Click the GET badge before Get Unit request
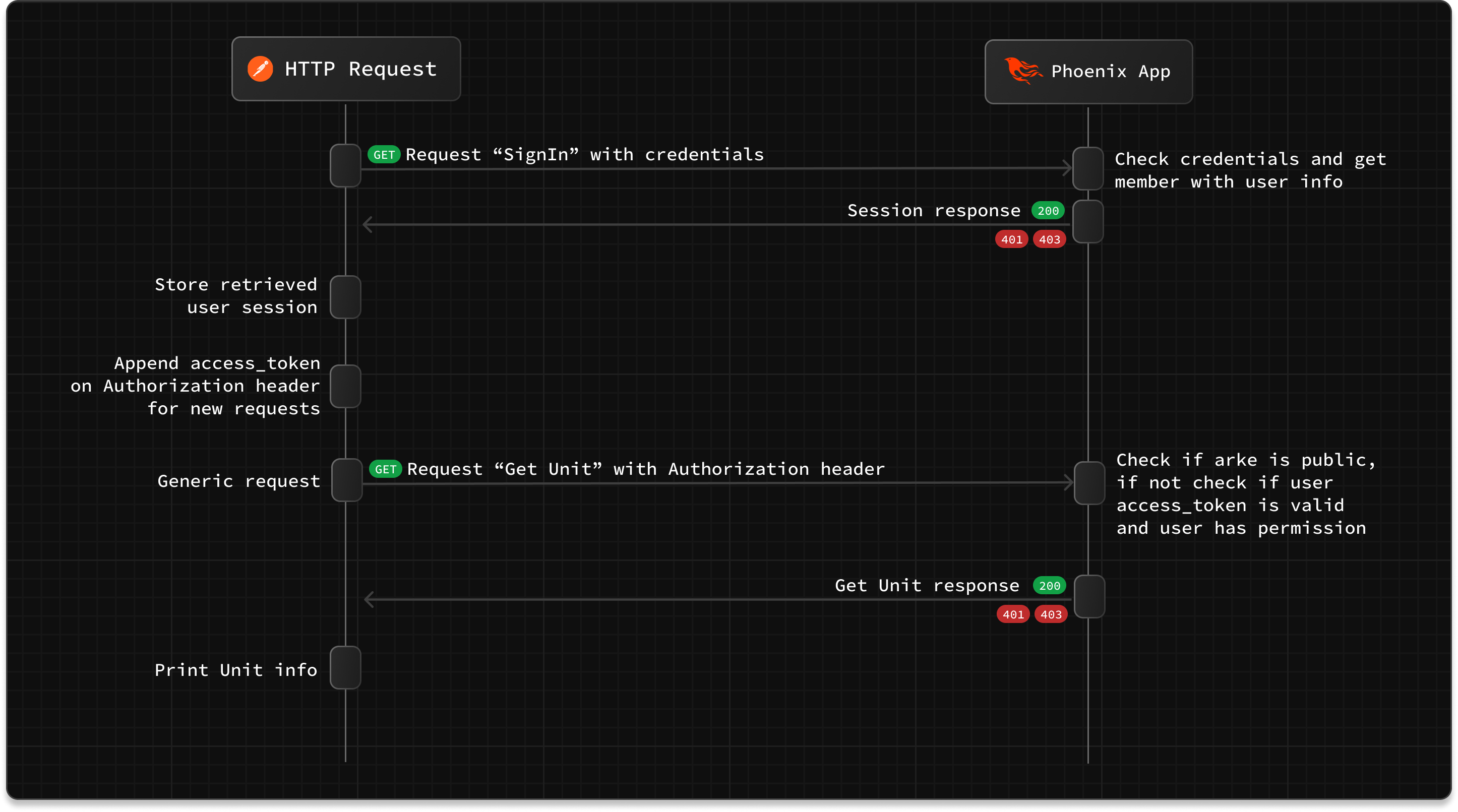This screenshot has width=1458, height=812. (386, 469)
